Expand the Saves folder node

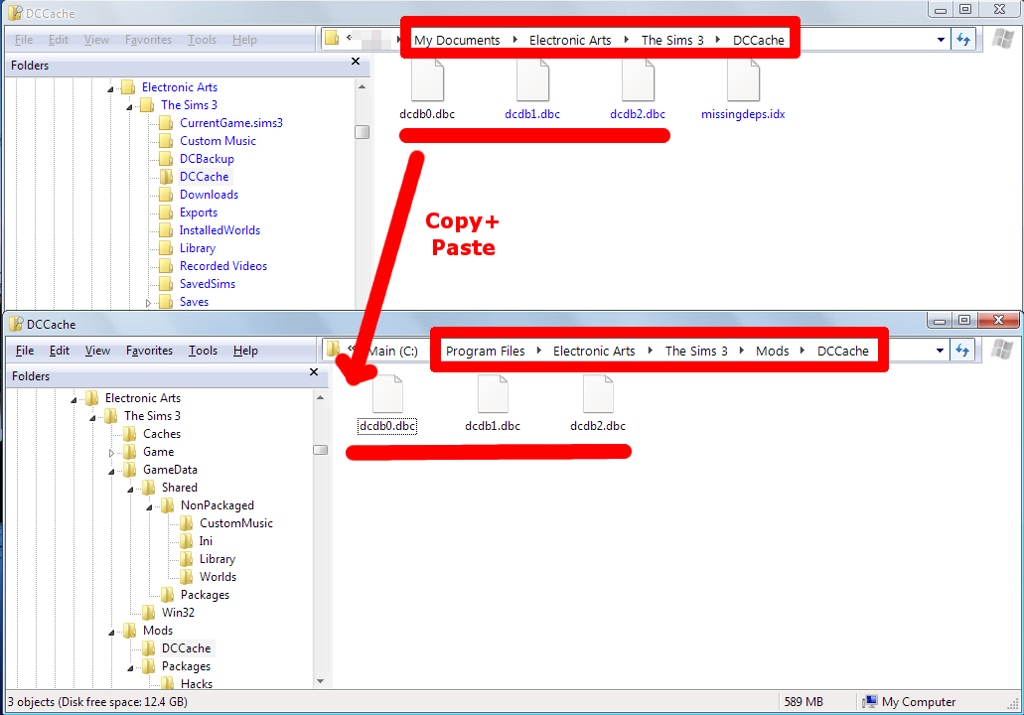pos(148,302)
